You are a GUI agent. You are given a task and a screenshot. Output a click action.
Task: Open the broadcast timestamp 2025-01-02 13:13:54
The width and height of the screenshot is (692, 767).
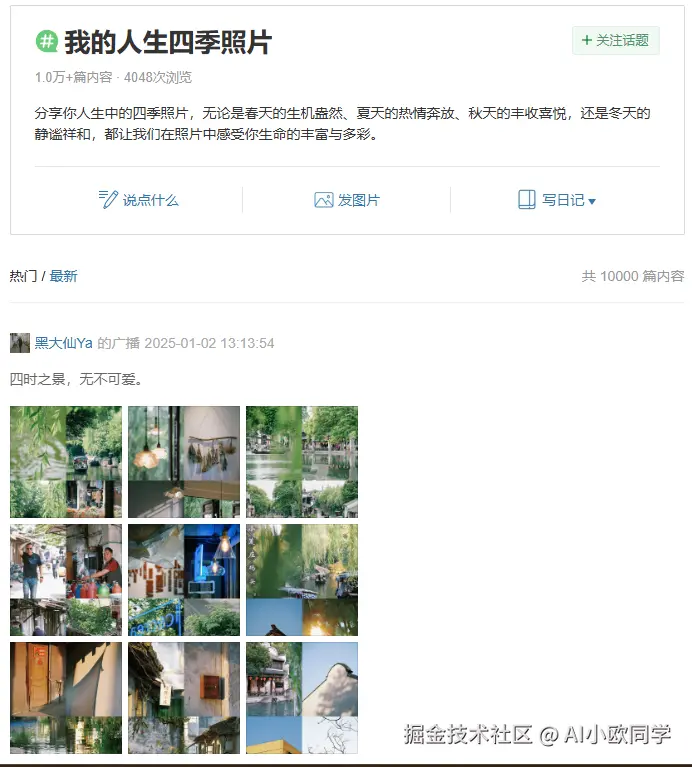pyautogui.click(x=209, y=343)
